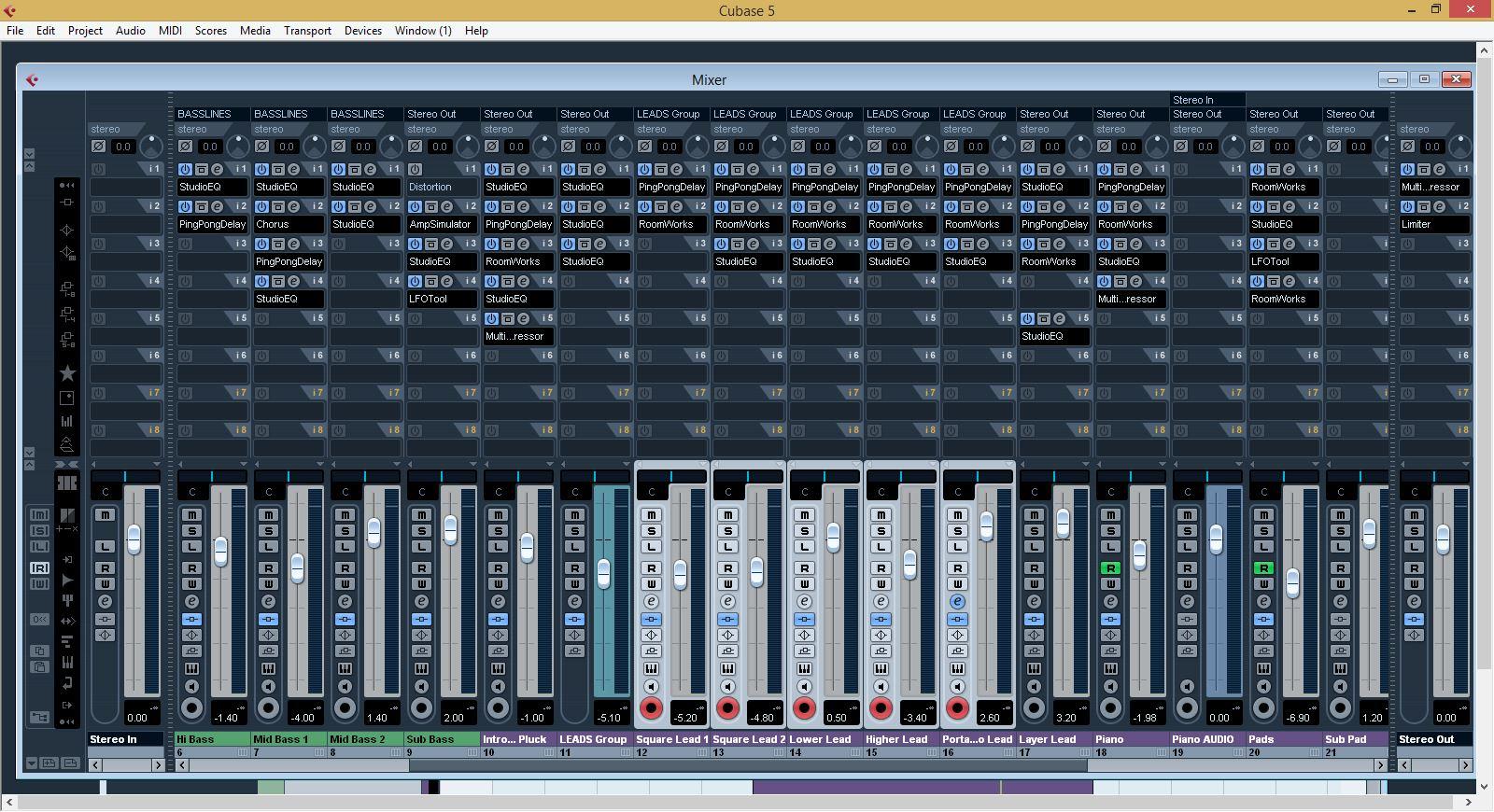This screenshot has height=812, width=1494.
Task: Click the star icon in left panel
Action: click(67, 373)
